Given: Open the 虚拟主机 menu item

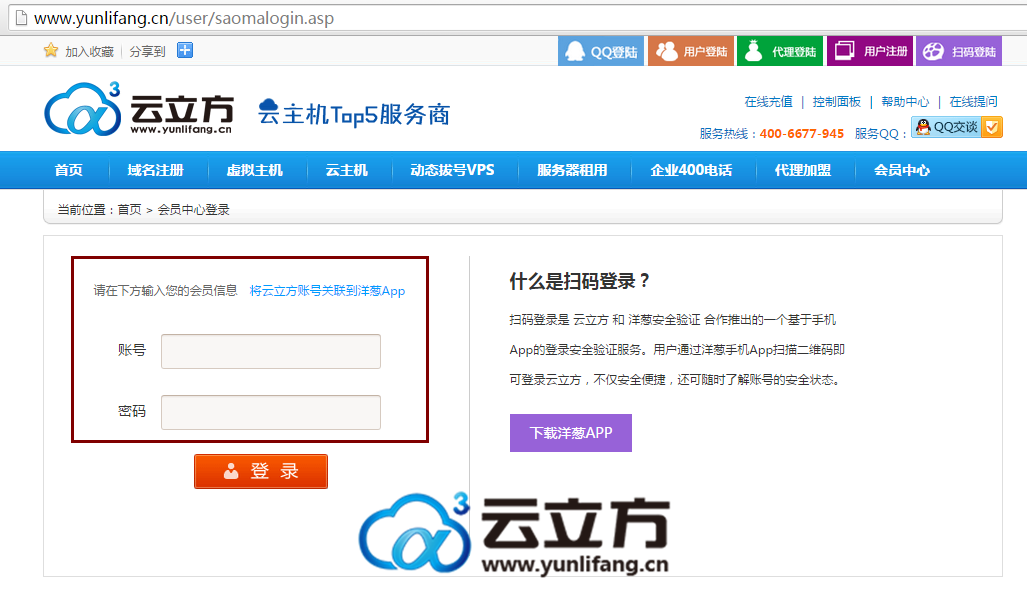Looking at the screenshot, I should (255, 170).
